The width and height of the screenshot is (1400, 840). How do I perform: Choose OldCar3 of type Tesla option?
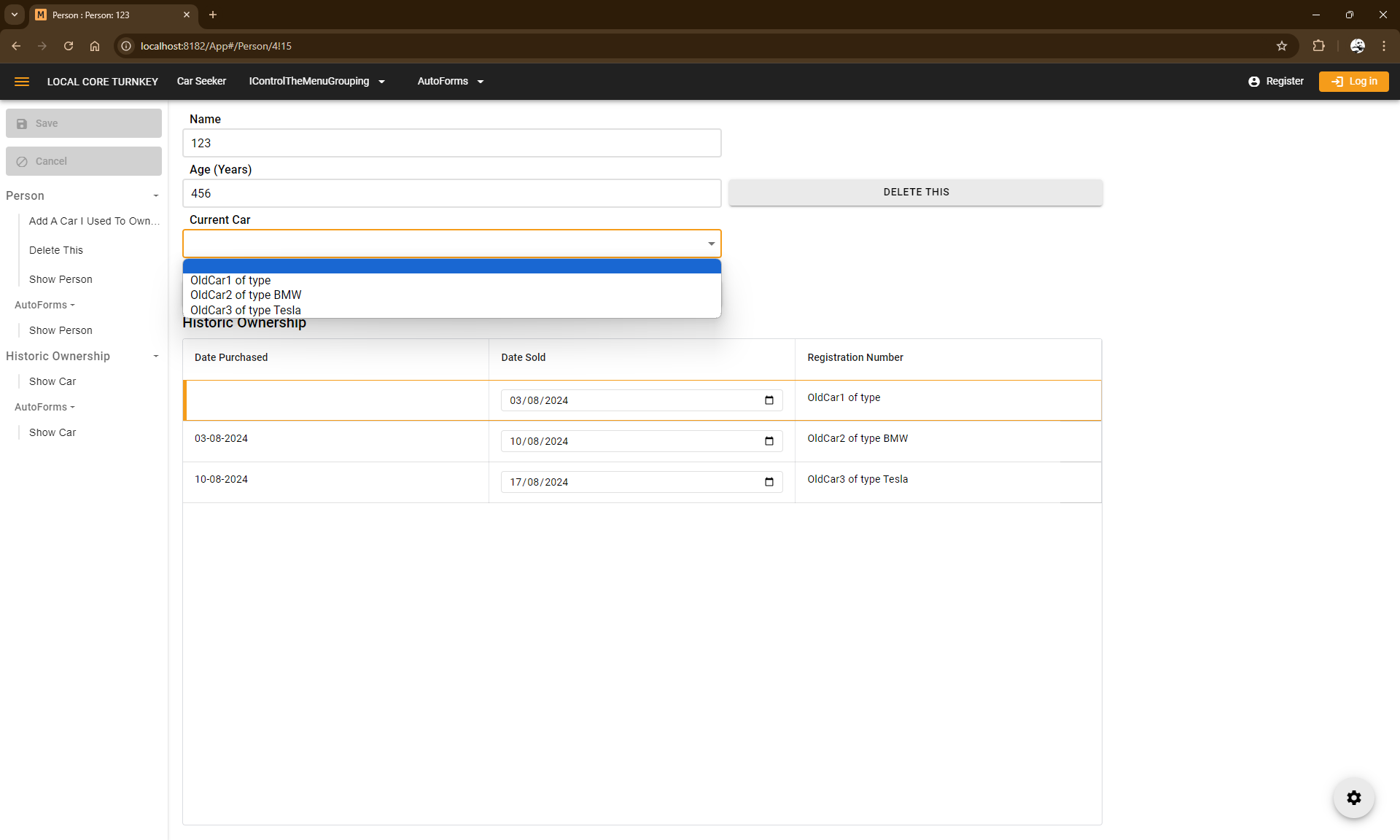[246, 310]
